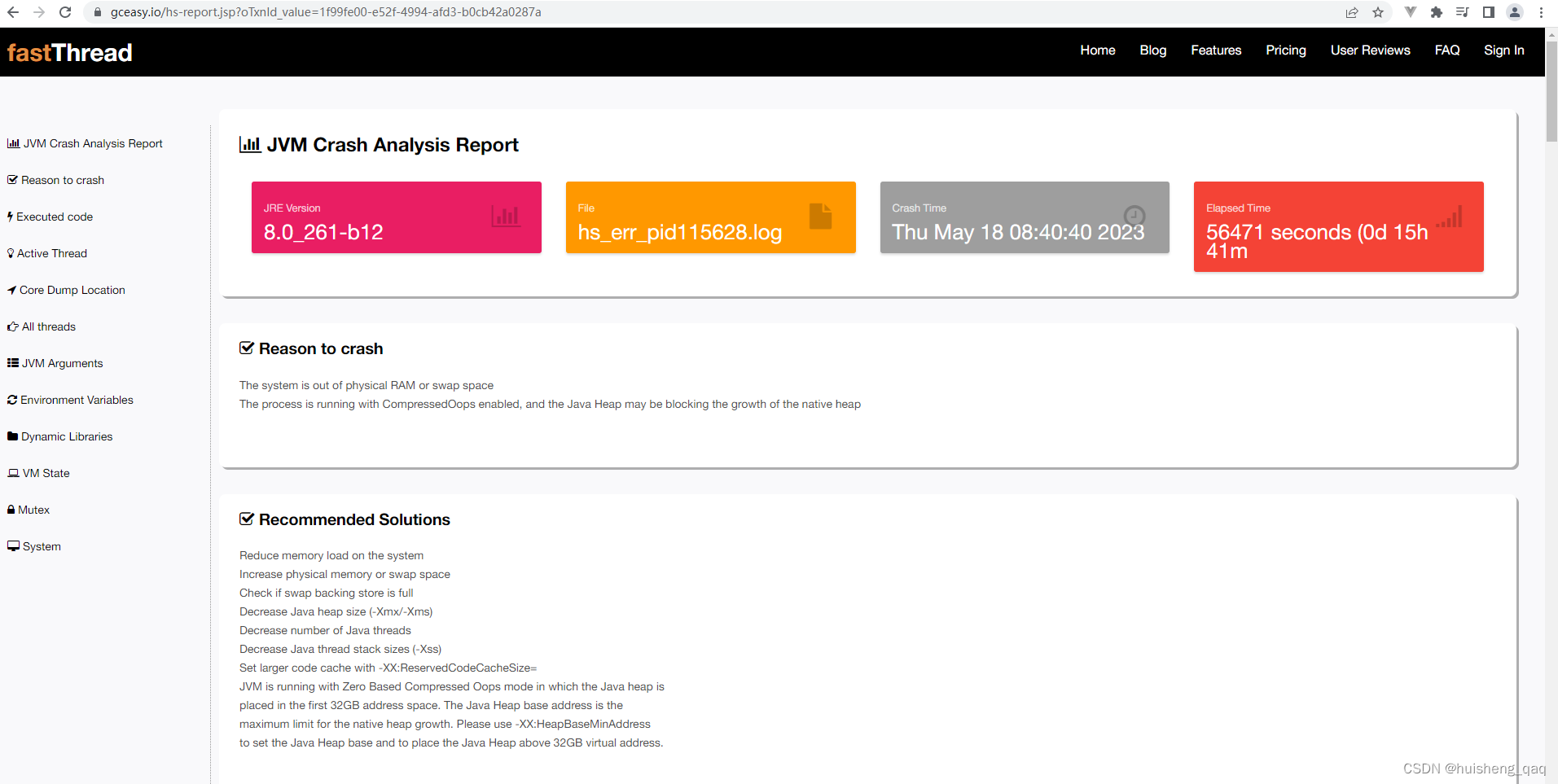Toggle the browser side panel icon
Viewport: 1558px width, 784px height.
(1489, 12)
